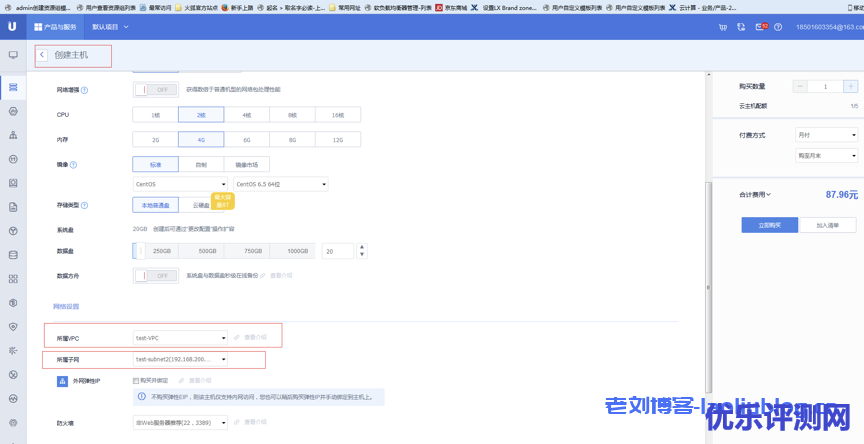
Task: Select 本地普通盘 storage tab
Action: tap(155, 205)
